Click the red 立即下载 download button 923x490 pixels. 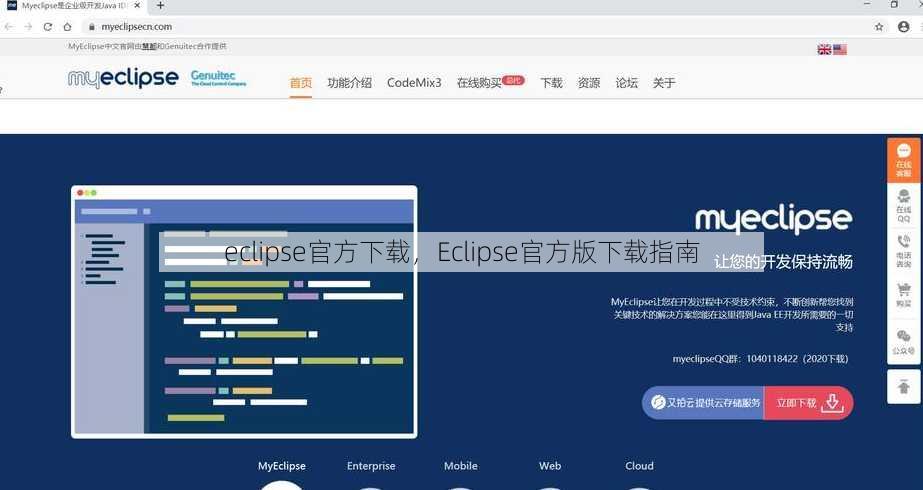pos(809,403)
